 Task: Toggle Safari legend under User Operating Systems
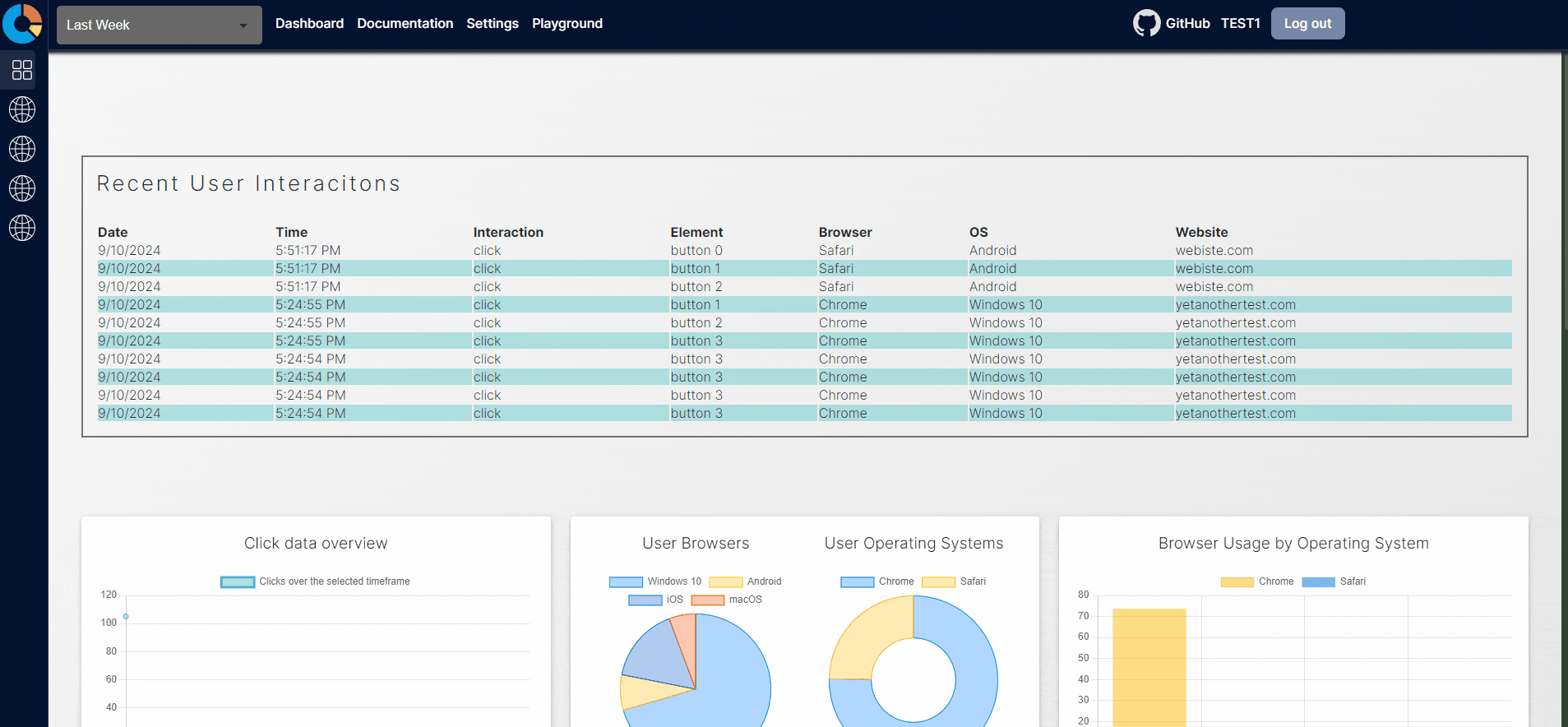pyautogui.click(x=954, y=581)
